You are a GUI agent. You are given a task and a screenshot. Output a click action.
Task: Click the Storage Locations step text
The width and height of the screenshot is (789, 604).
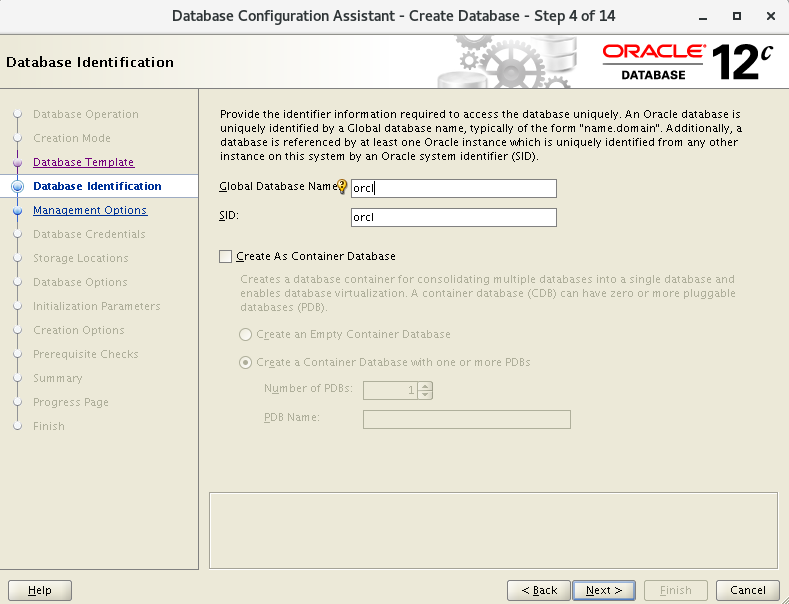pos(81,258)
